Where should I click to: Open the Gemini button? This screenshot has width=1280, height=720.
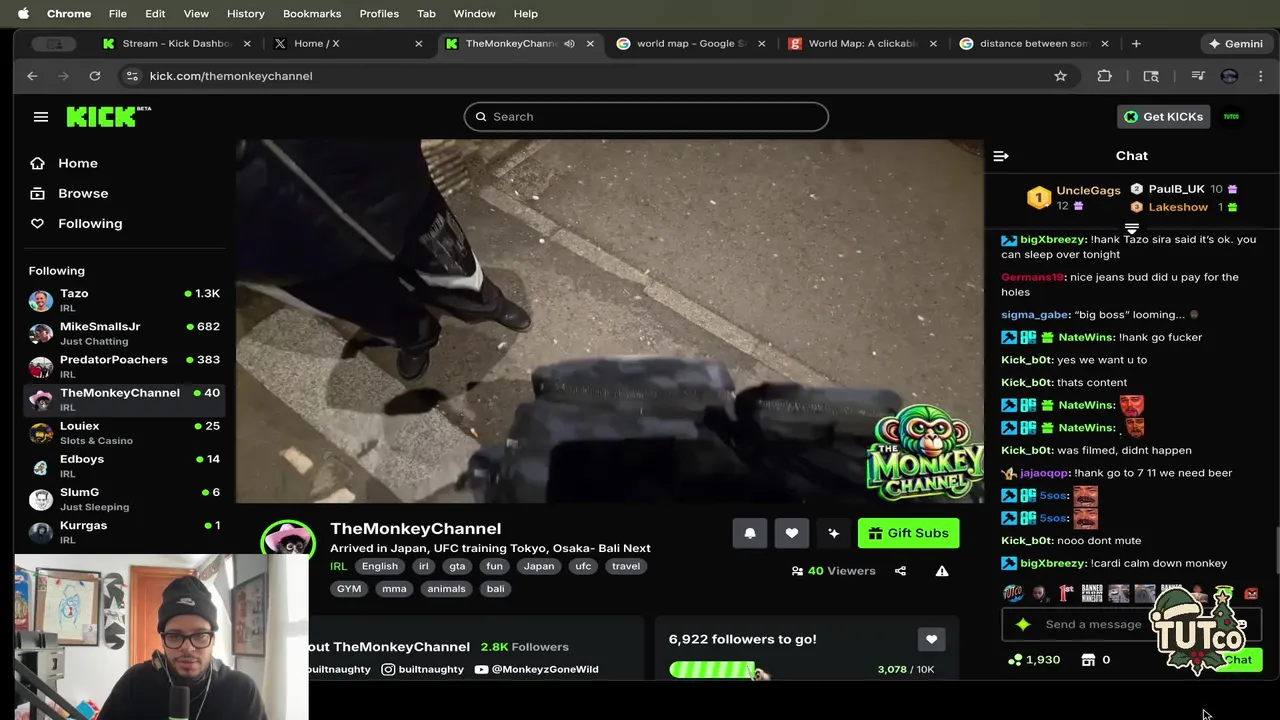pos(1236,44)
